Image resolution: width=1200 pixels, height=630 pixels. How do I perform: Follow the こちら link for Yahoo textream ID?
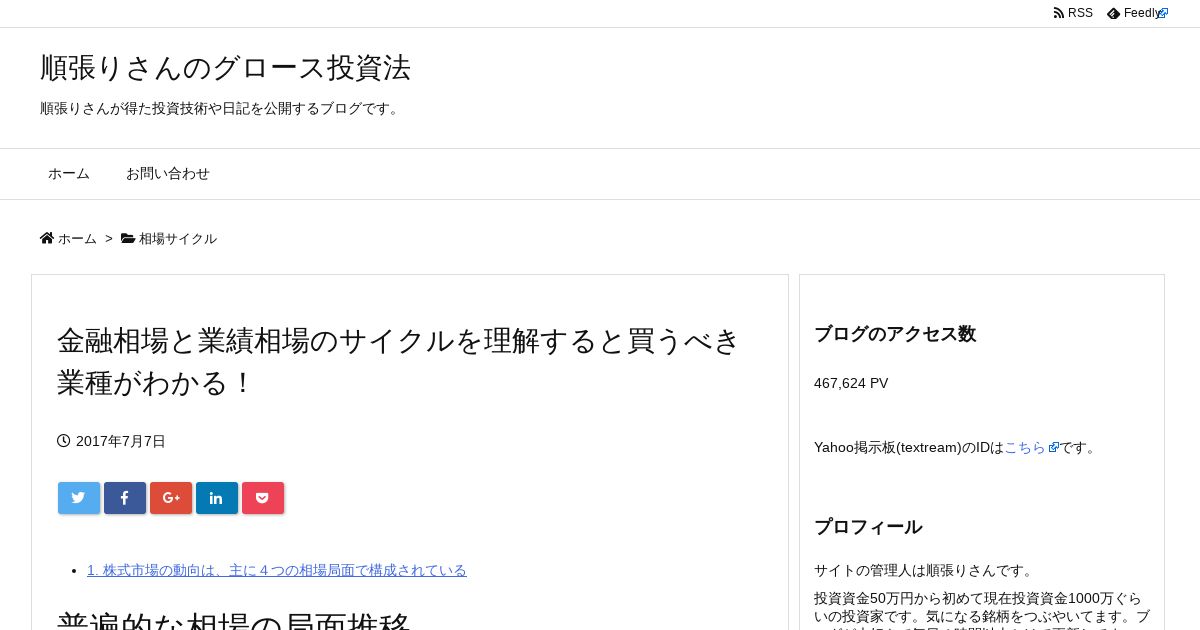click(x=1031, y=447)
